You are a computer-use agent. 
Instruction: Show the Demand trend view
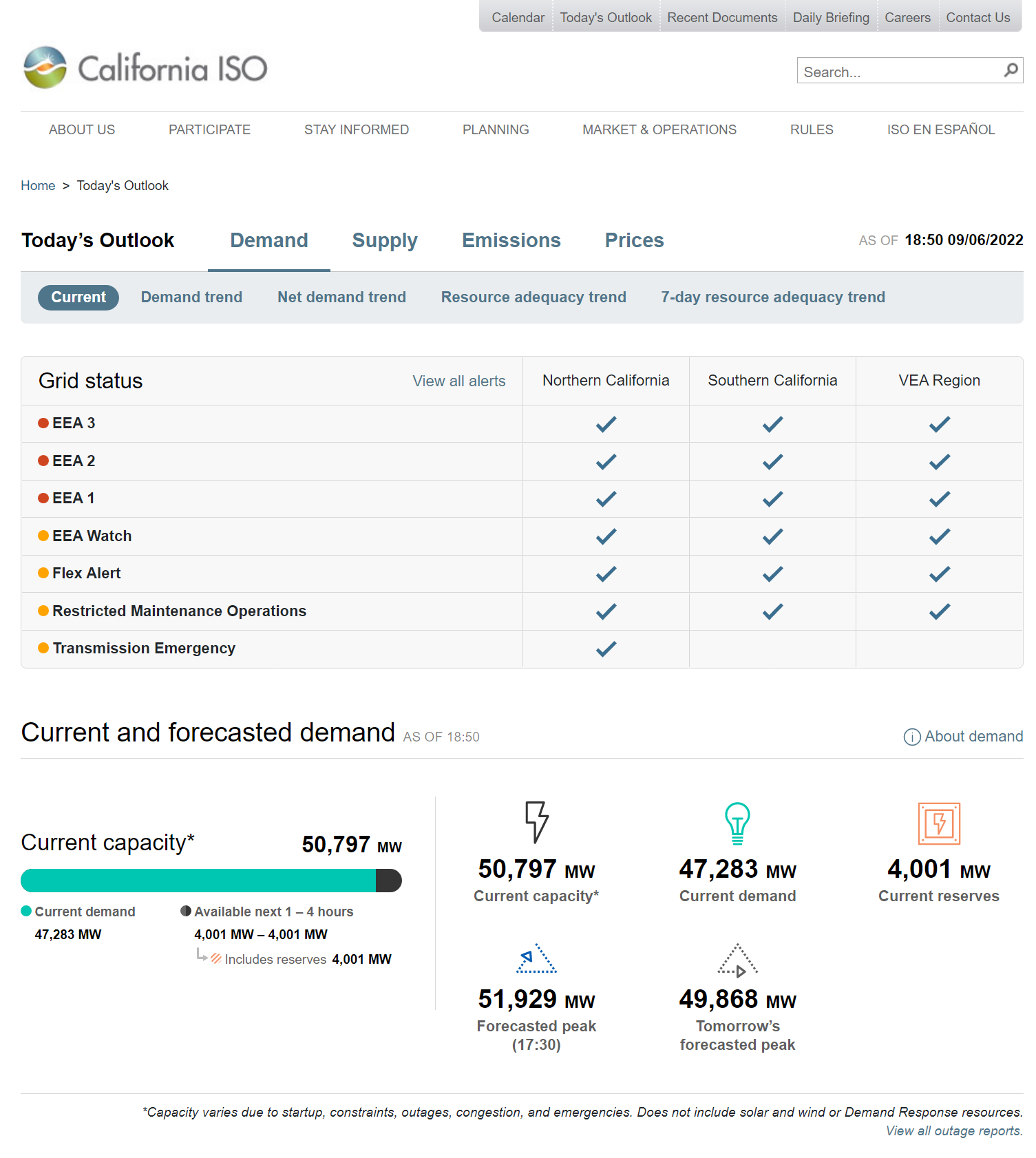[191, 297]
